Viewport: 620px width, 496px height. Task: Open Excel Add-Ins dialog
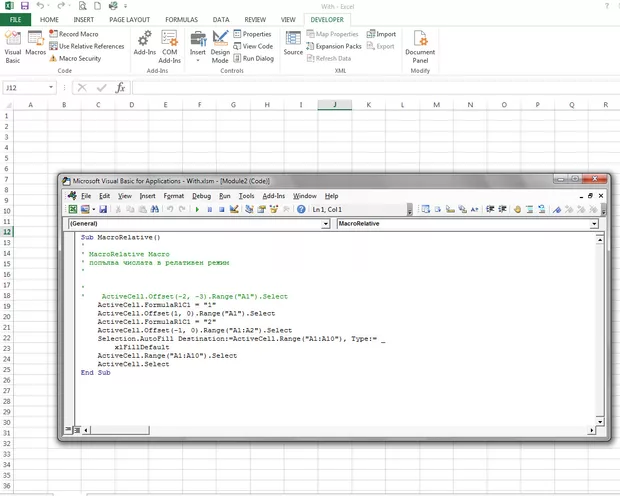coord(145,43)
